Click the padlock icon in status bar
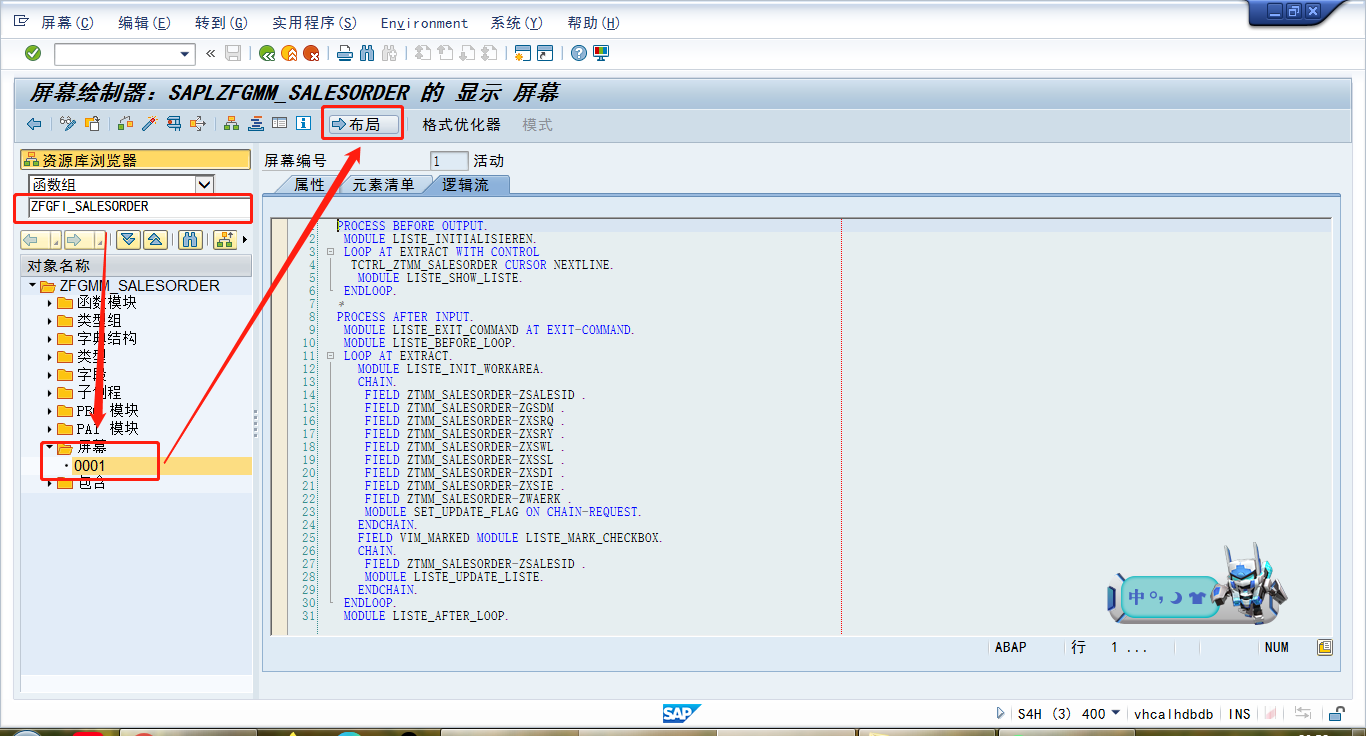The height and width of the screenshot is (736, 1366). point(1336,714)
